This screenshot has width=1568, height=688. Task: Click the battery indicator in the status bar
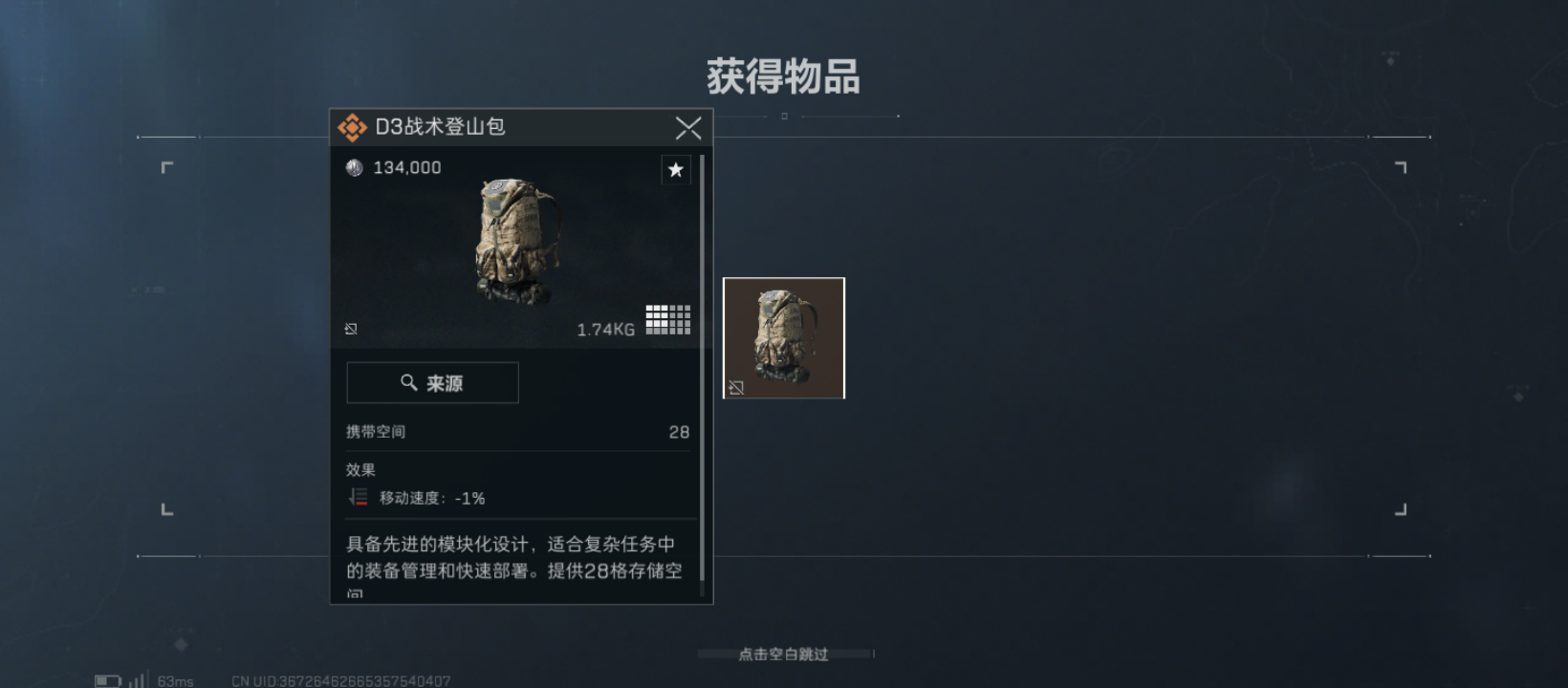click(108, 681)
